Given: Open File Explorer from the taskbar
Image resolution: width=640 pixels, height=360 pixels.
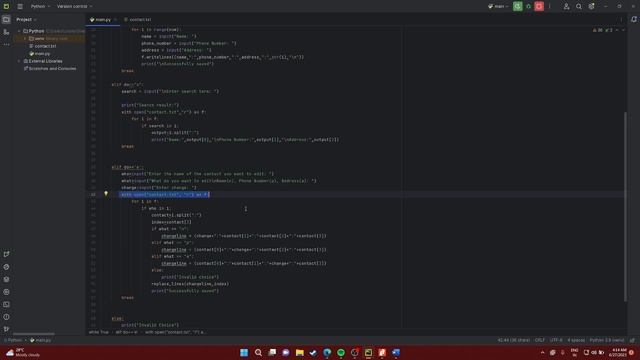Looking at the screenshot, I should (300, 352).
